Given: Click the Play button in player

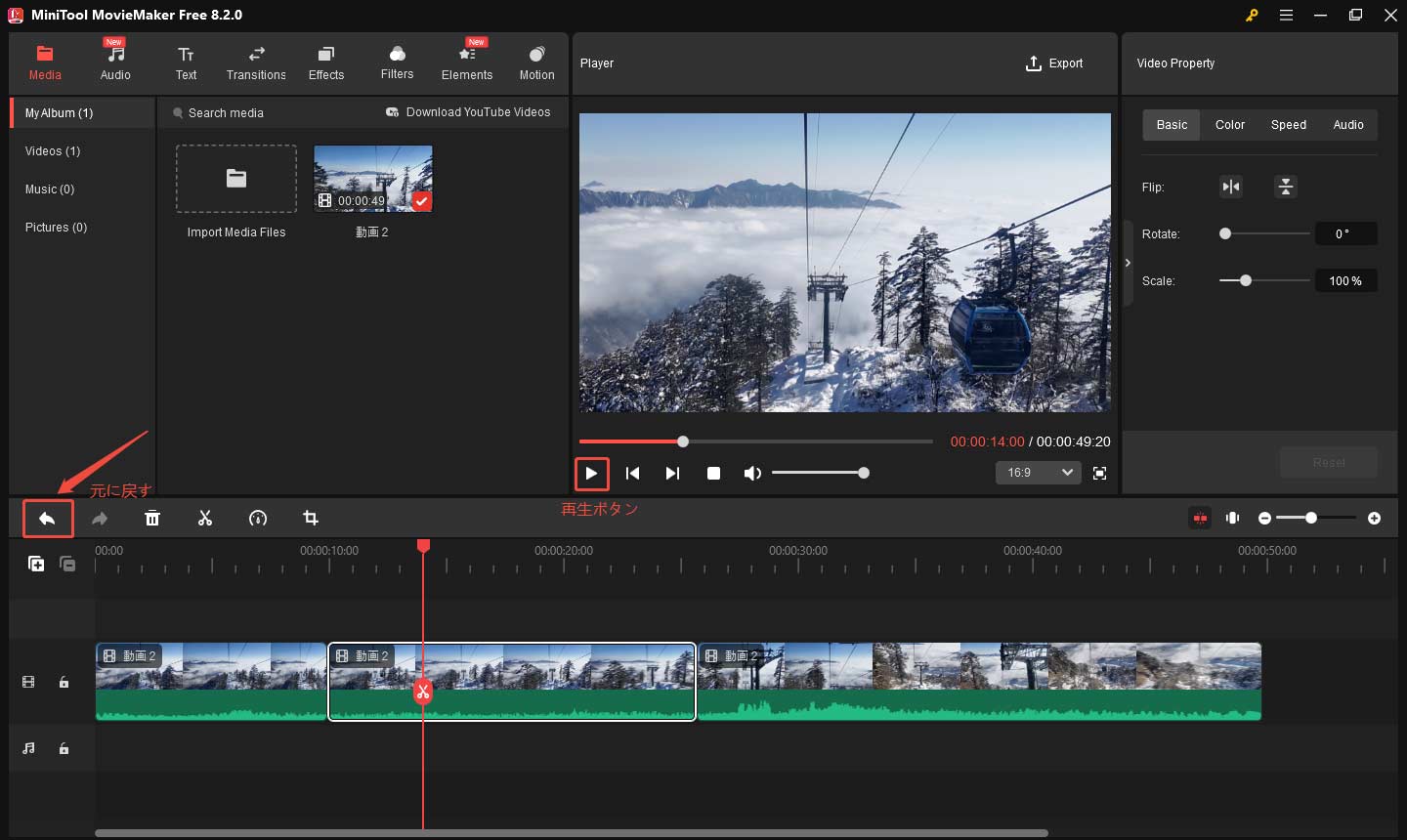Looking at the screenshot, I should point(591,474).
